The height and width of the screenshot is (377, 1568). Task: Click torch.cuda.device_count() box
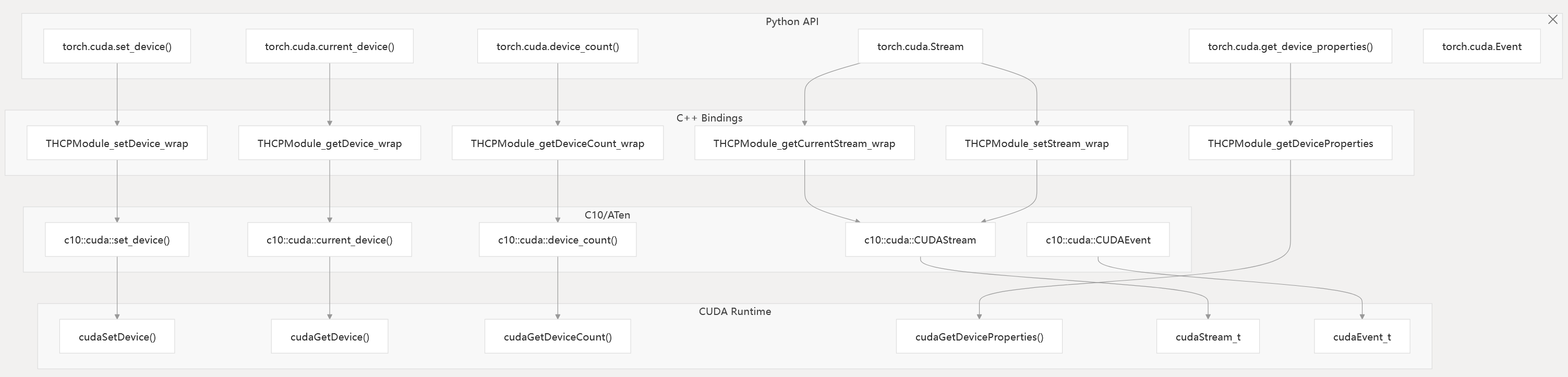(558, 46)
